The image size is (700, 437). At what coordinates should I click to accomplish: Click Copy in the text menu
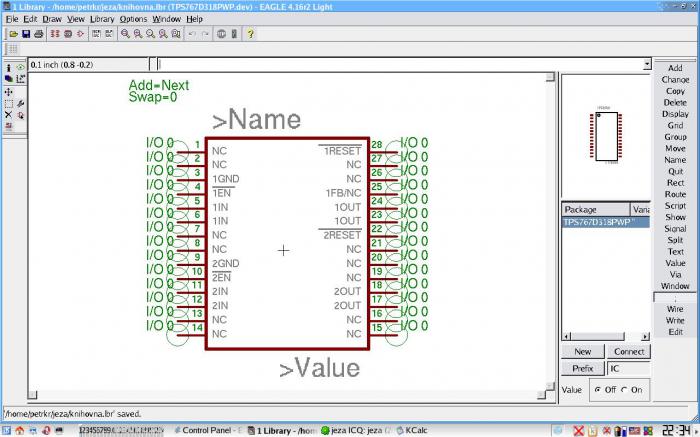675,91
